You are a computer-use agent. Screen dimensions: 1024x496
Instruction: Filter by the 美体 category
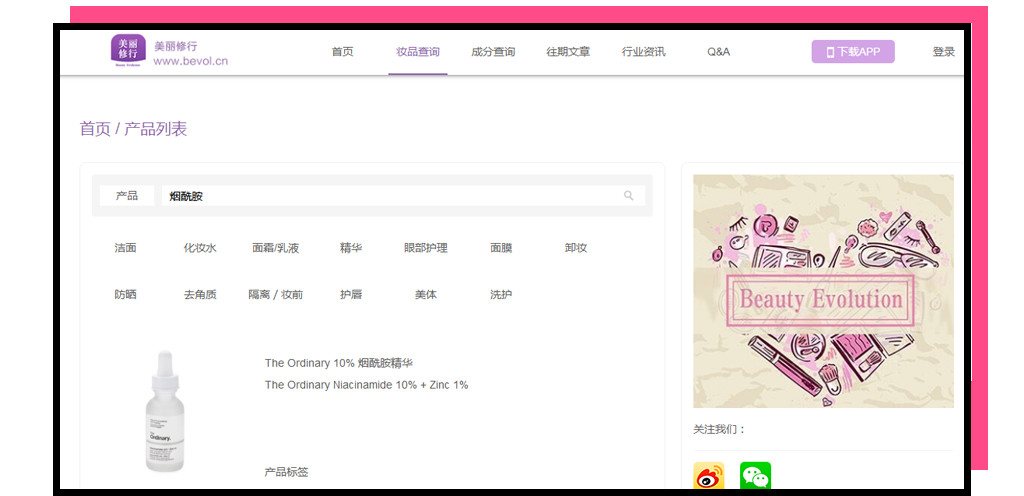click(x=426, y=294)
